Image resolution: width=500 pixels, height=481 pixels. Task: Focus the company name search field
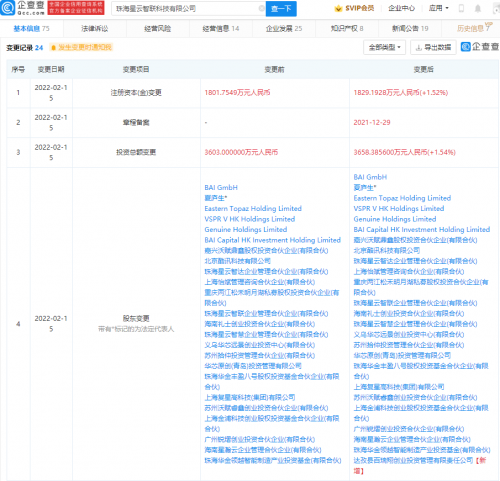[x=187, y=9]
